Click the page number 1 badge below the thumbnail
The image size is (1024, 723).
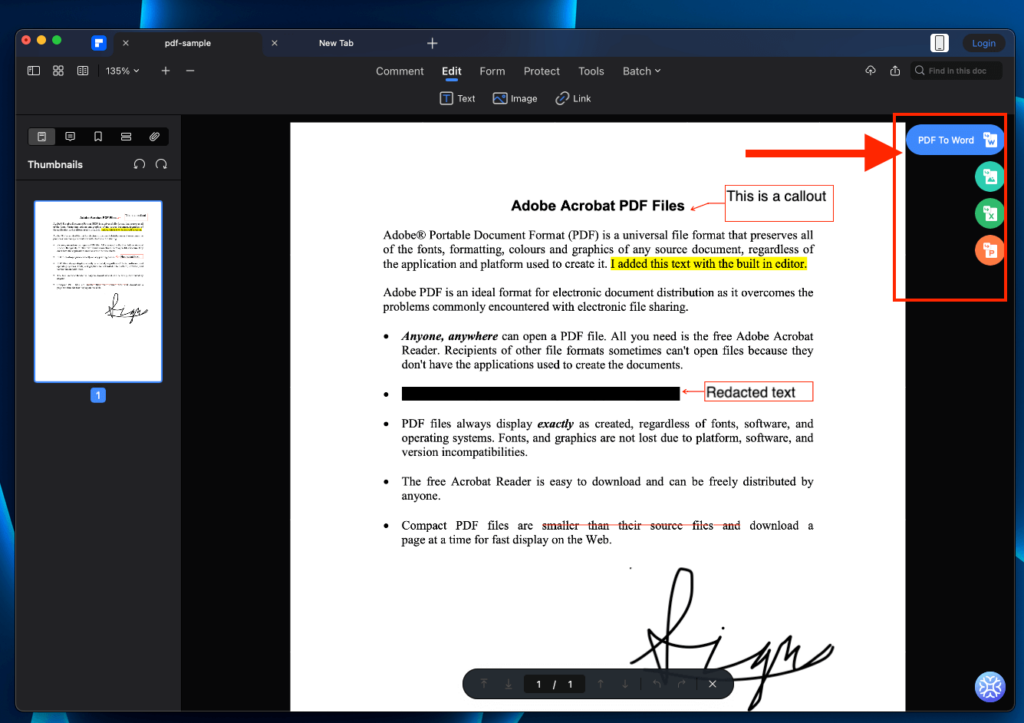click(x=98, y=395)
